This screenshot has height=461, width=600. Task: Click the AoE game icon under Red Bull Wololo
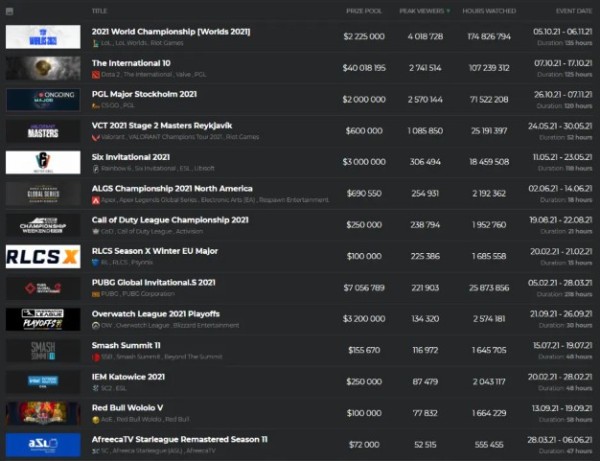(96, 420)
